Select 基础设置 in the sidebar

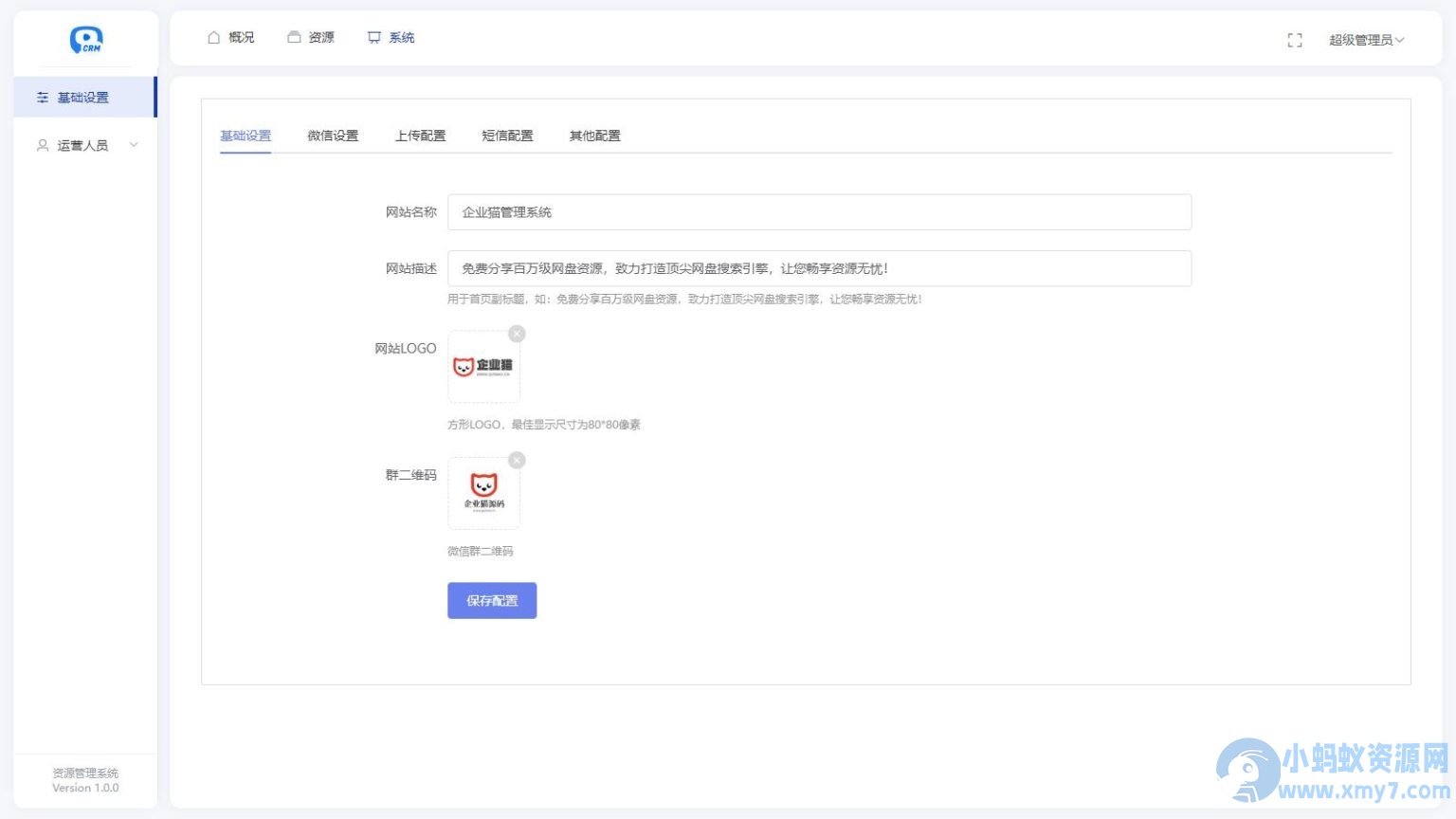pos(84,98)
